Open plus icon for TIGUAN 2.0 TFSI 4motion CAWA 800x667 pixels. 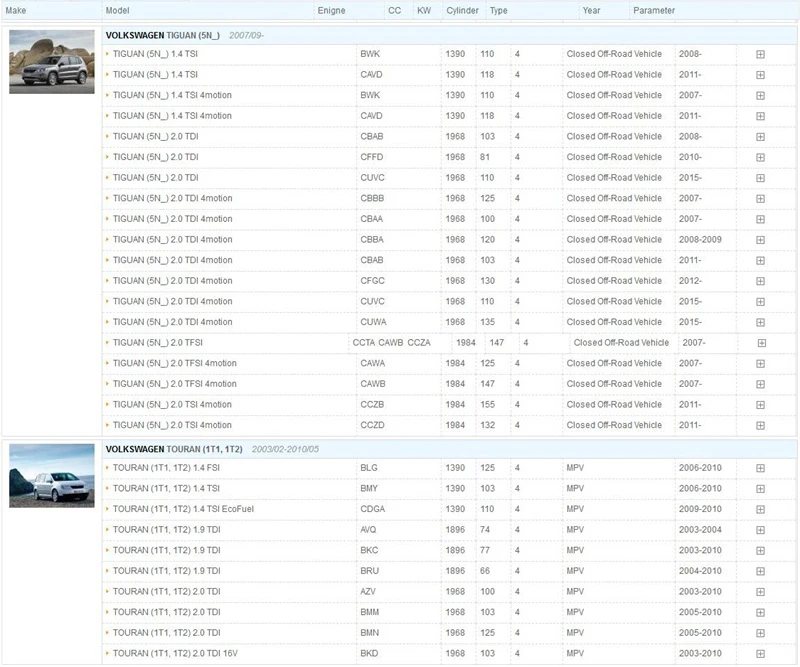[760, 363]
